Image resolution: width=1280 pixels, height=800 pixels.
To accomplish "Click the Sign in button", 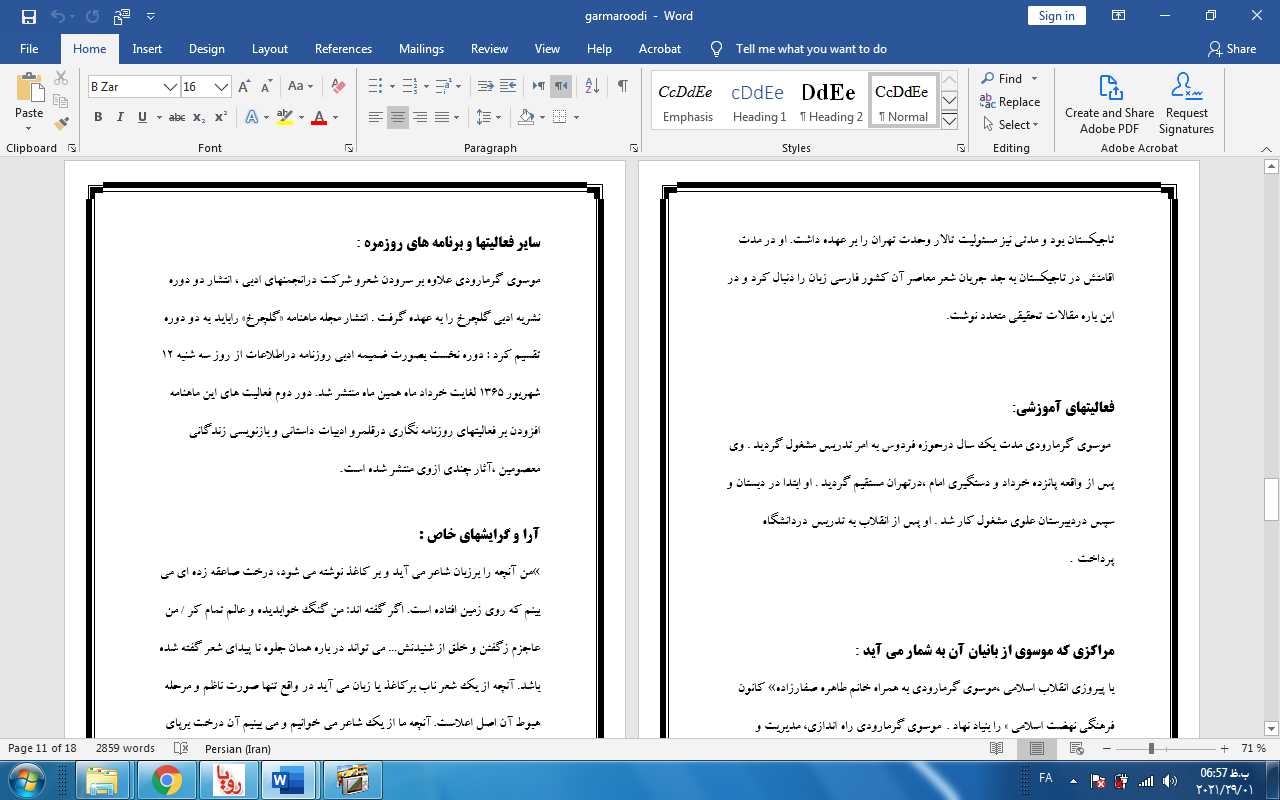I will coord(1056,15).
